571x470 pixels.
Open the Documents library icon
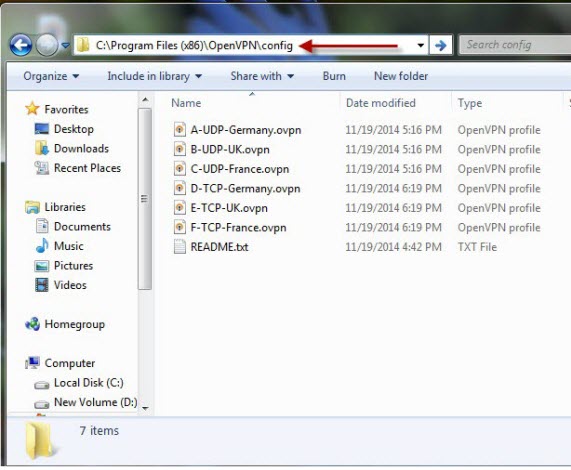[42, 226]
